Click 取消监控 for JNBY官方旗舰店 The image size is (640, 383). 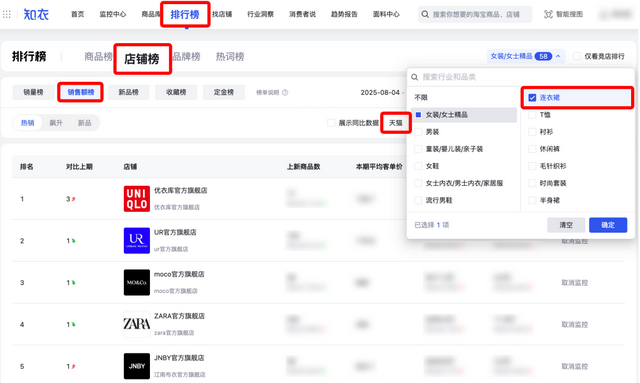(x=574, y=366)
